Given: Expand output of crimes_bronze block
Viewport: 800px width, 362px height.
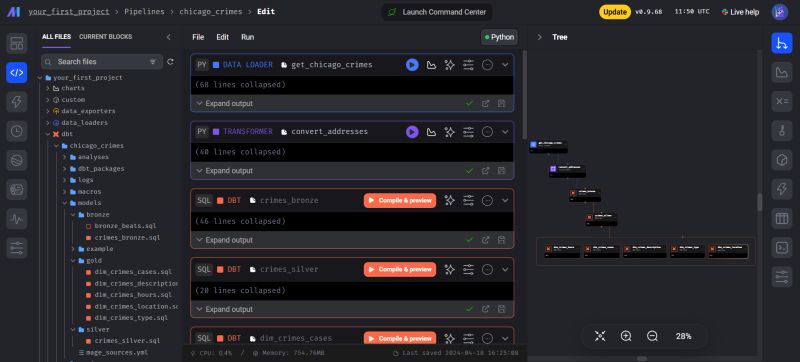Looking at the screenshot, I should tap(224, 240).
